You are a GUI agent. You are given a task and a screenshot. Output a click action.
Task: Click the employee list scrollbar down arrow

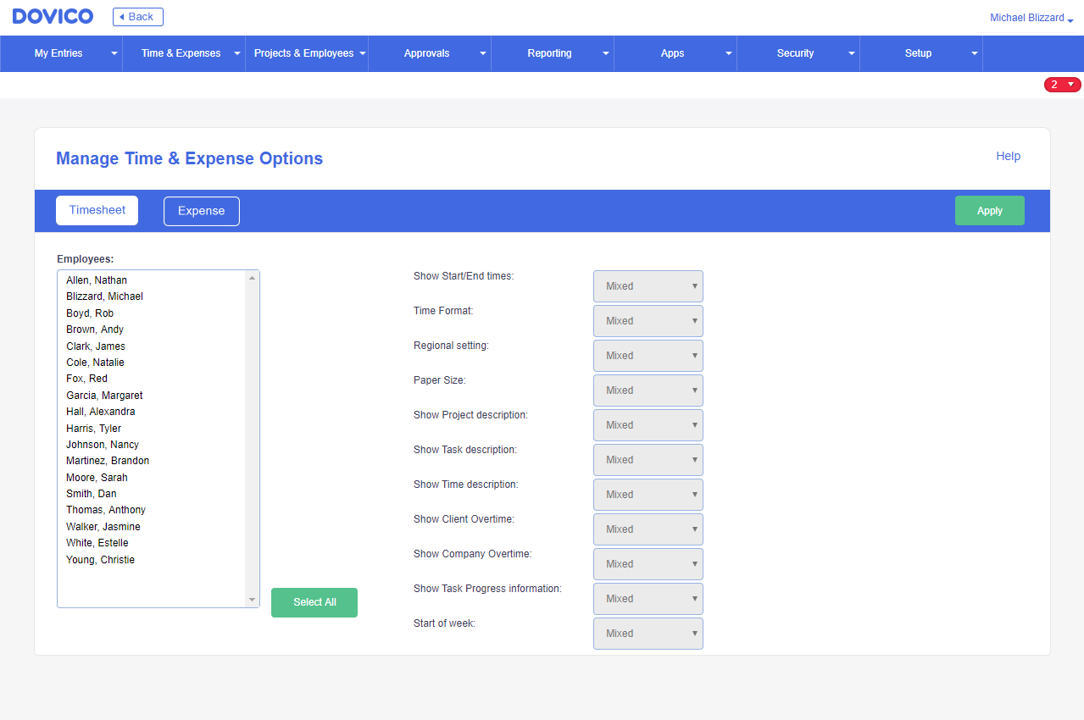(251, 600)
